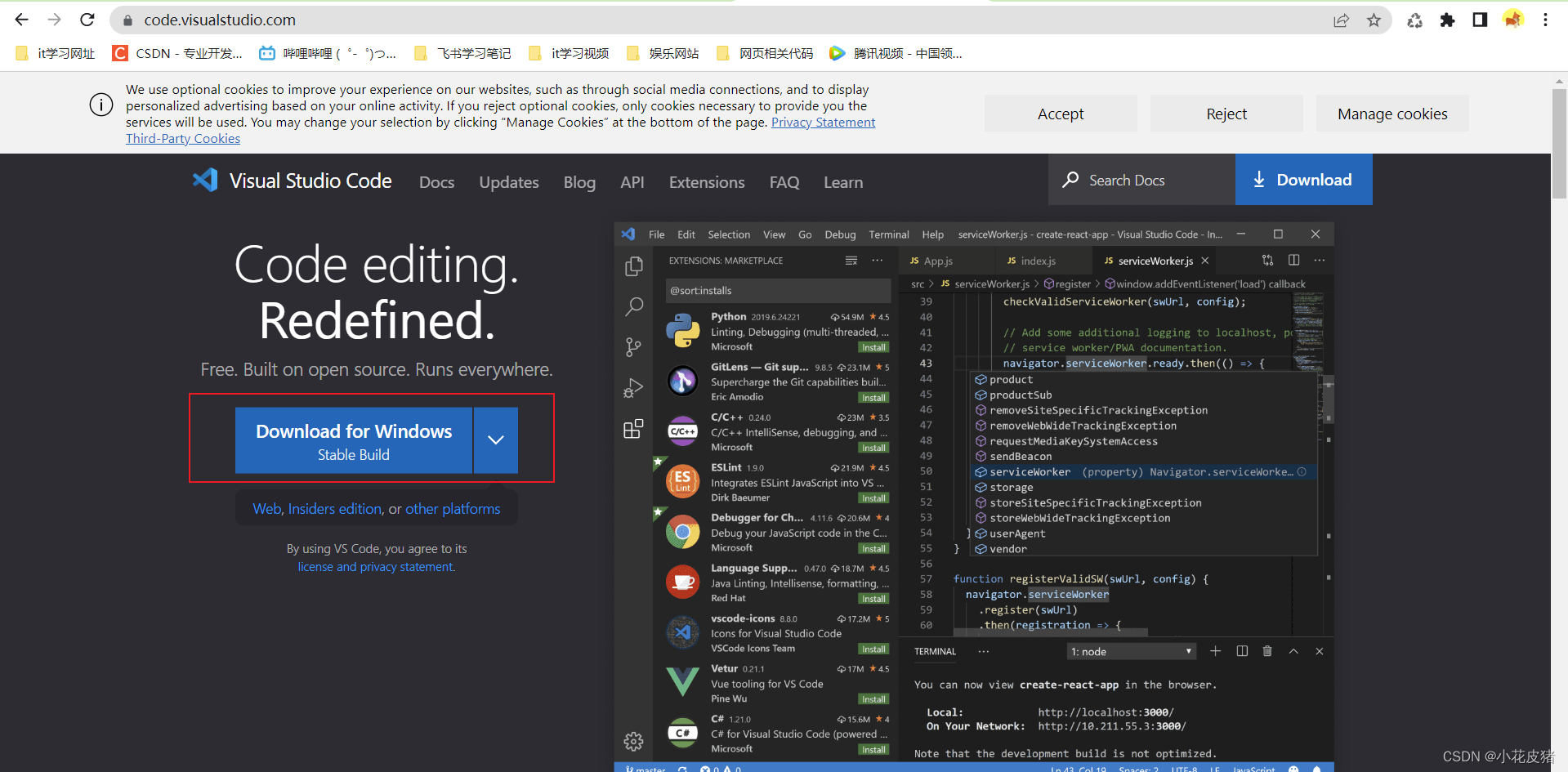Screen dimensions: 1568x772
Task: Click the new terminal plus icon
Action: click(1215, 651)
